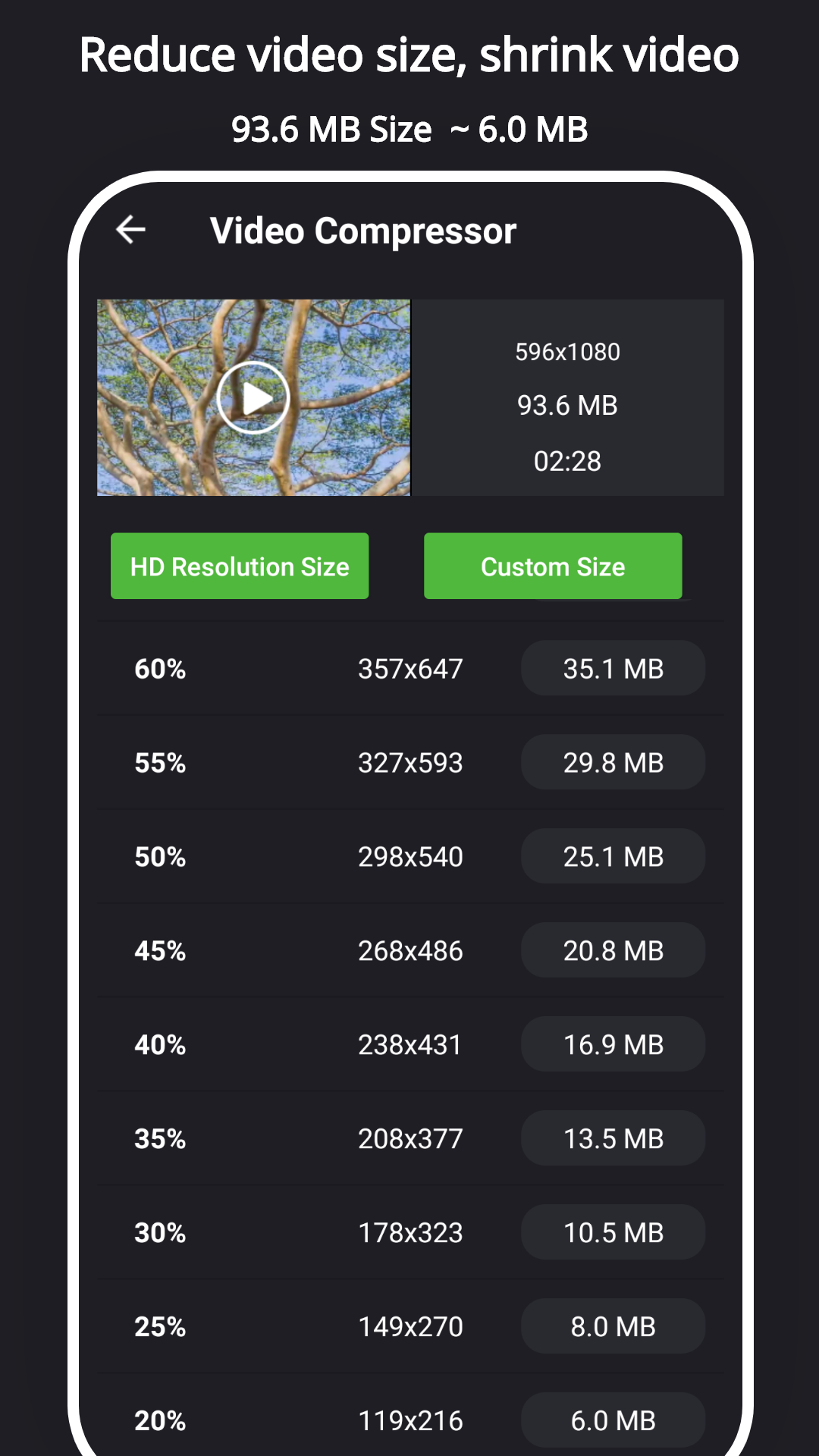Choose the 13.5 MB output option

(x=613, y=1138)
